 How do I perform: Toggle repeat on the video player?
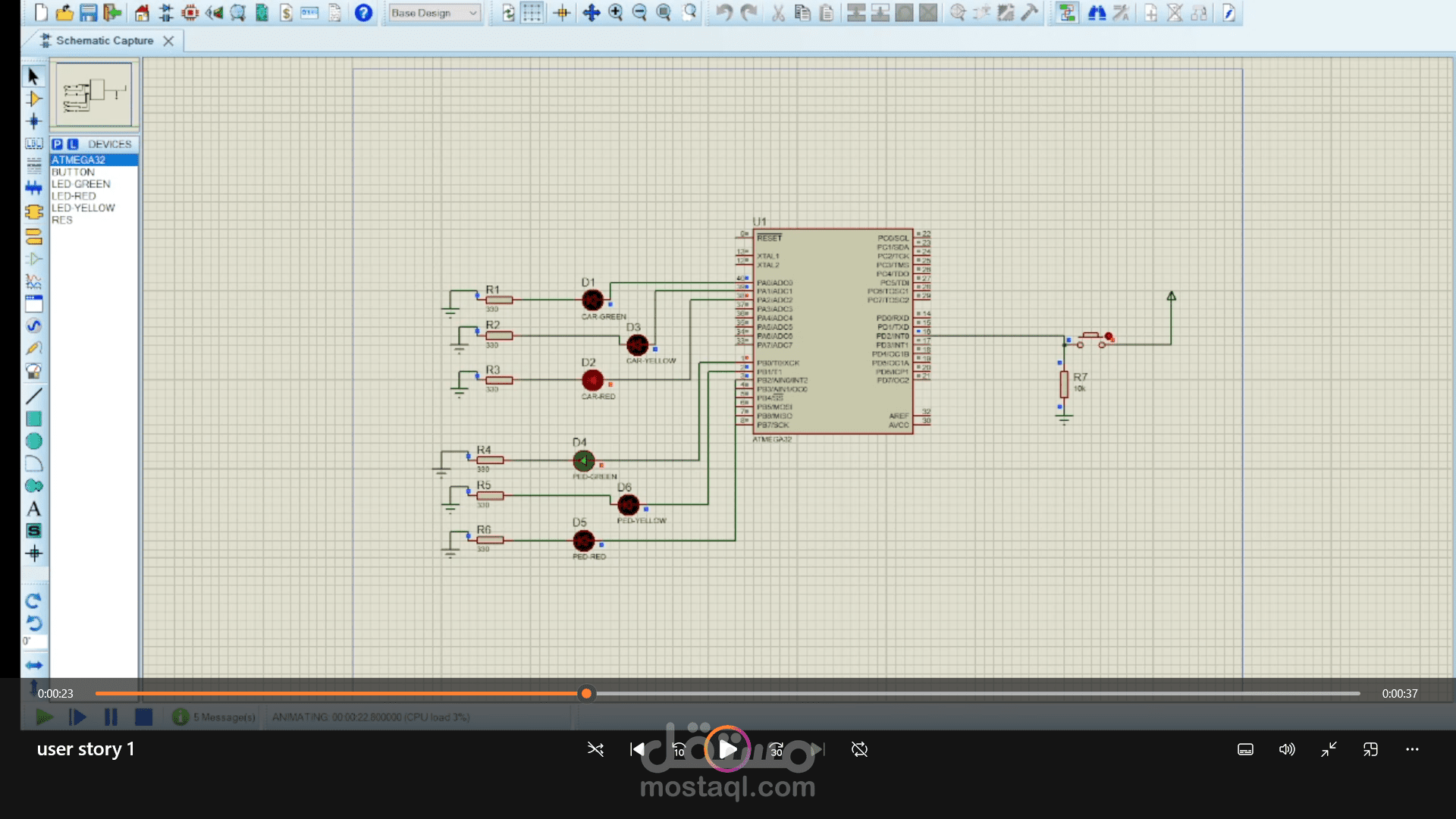coord(859,749)
